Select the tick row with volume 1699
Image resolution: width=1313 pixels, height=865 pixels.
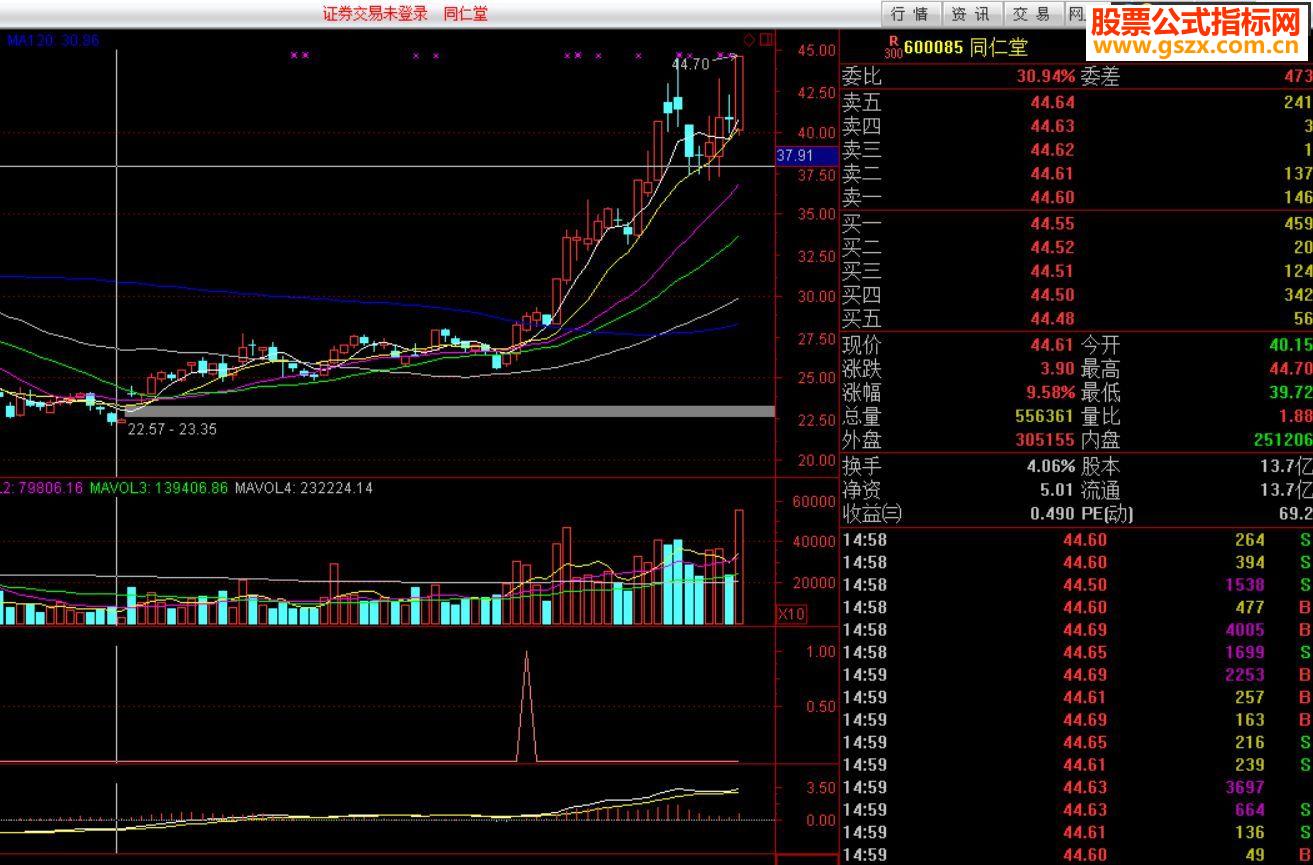(x=1077, y=652)
